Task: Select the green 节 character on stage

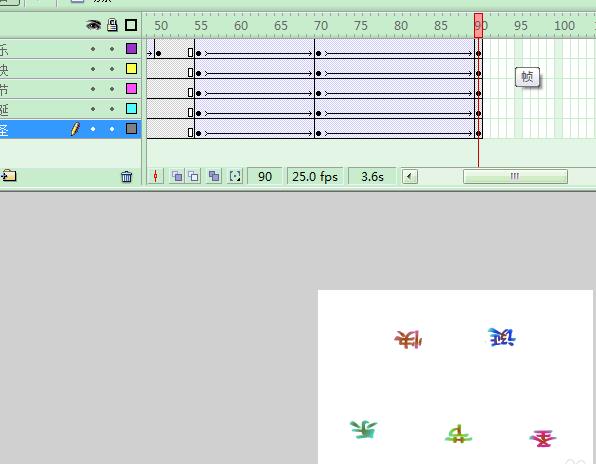Action: 458,434
